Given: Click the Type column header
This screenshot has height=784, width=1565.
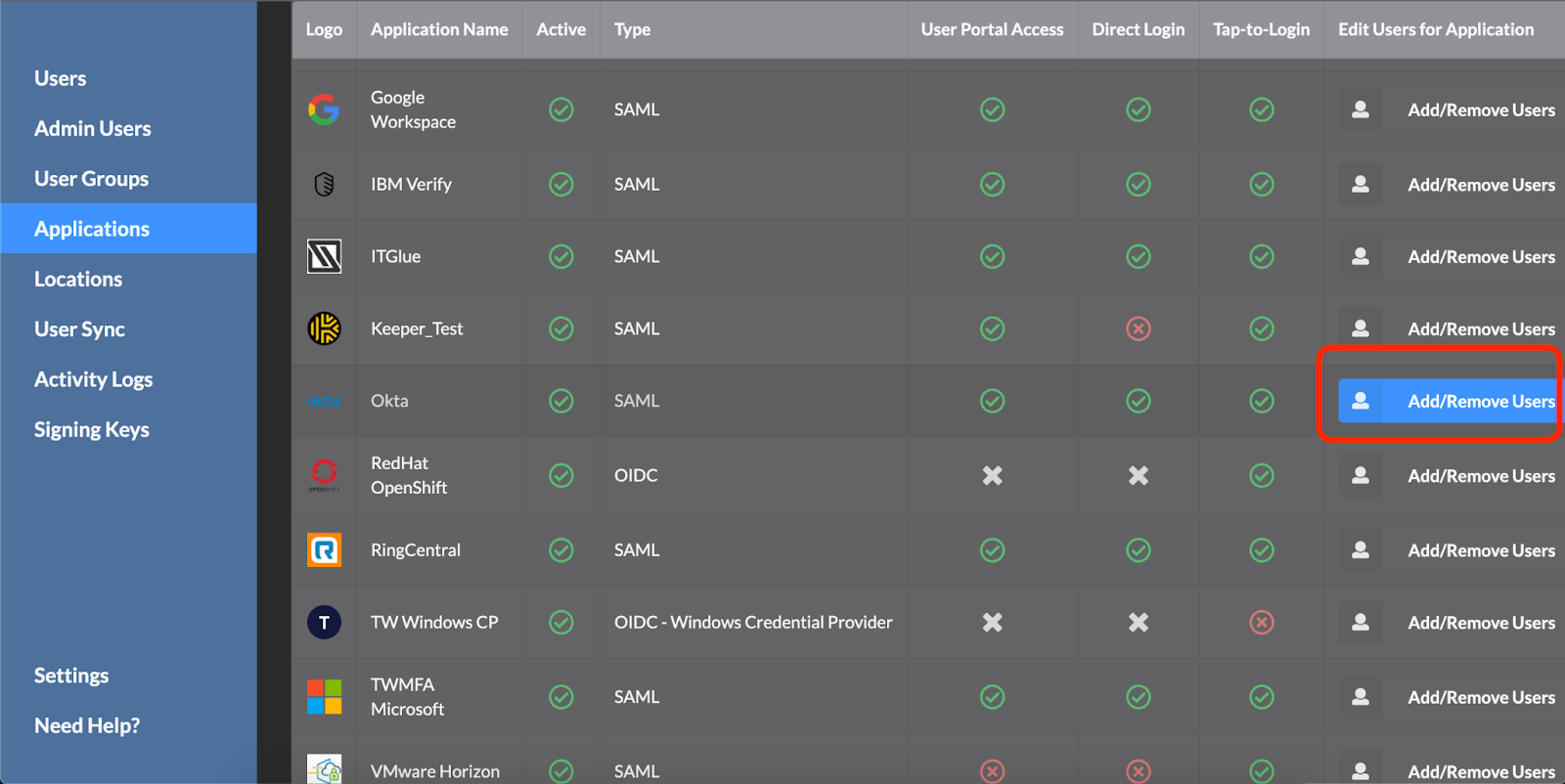Looking at the screenshot, I should (x=632, y=29).
